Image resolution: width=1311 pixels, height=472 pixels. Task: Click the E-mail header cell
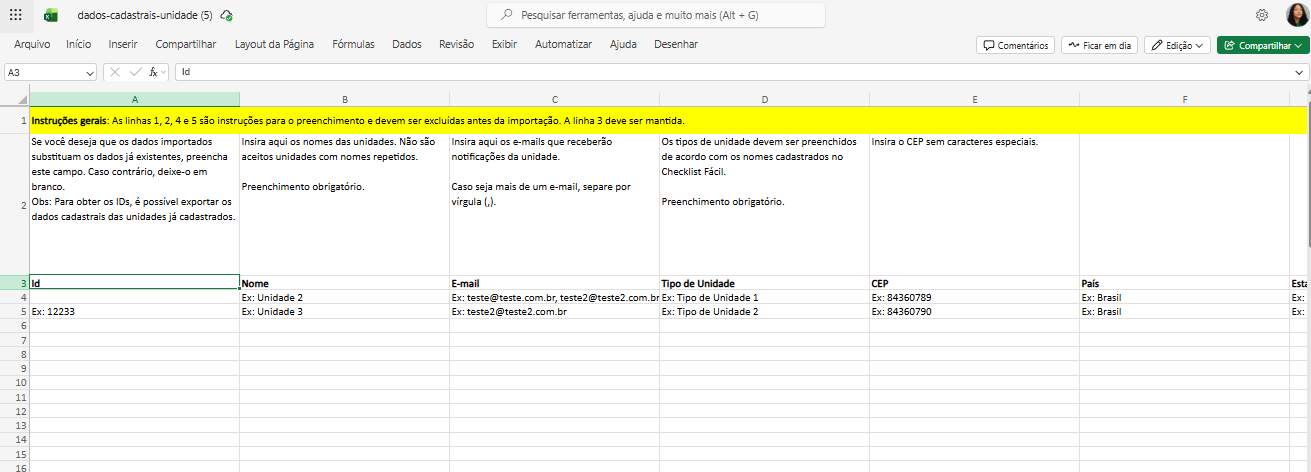pyautogui.click(x=554, y=283)
